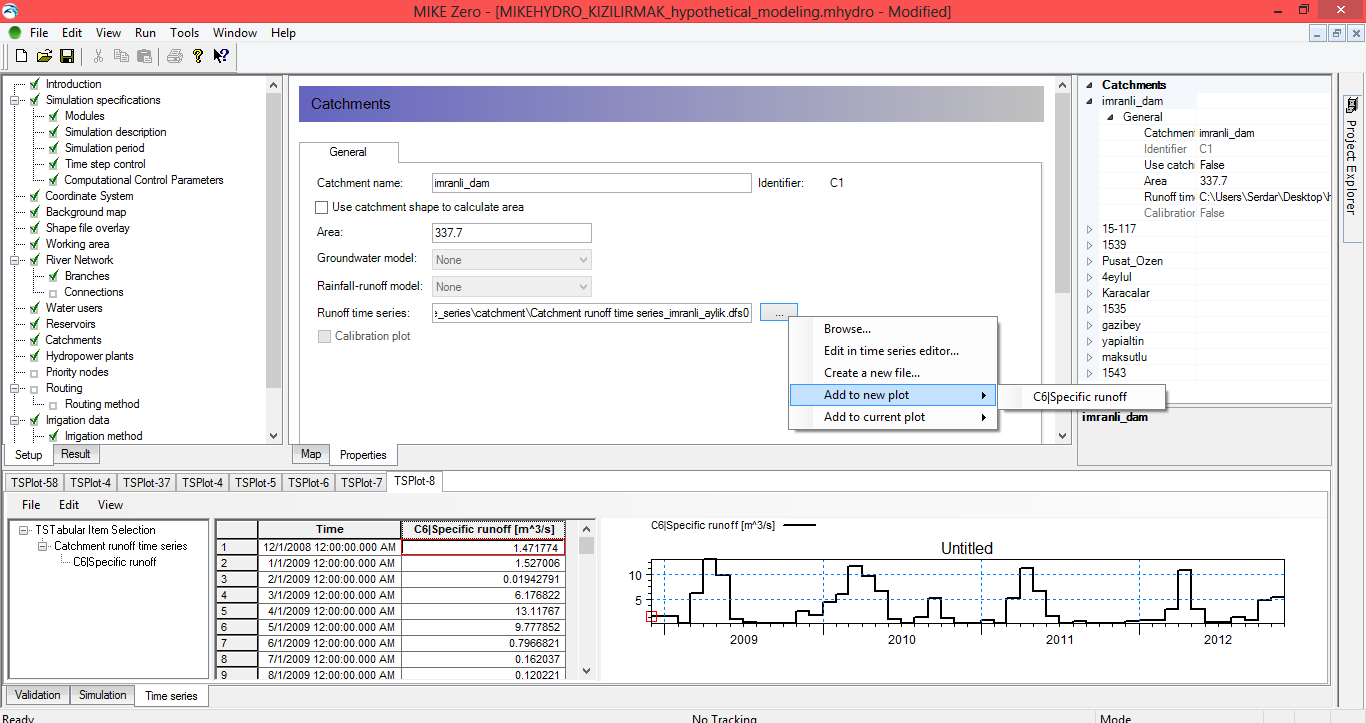Click the setup tree's scroll down arrow

tap(275, 435)
